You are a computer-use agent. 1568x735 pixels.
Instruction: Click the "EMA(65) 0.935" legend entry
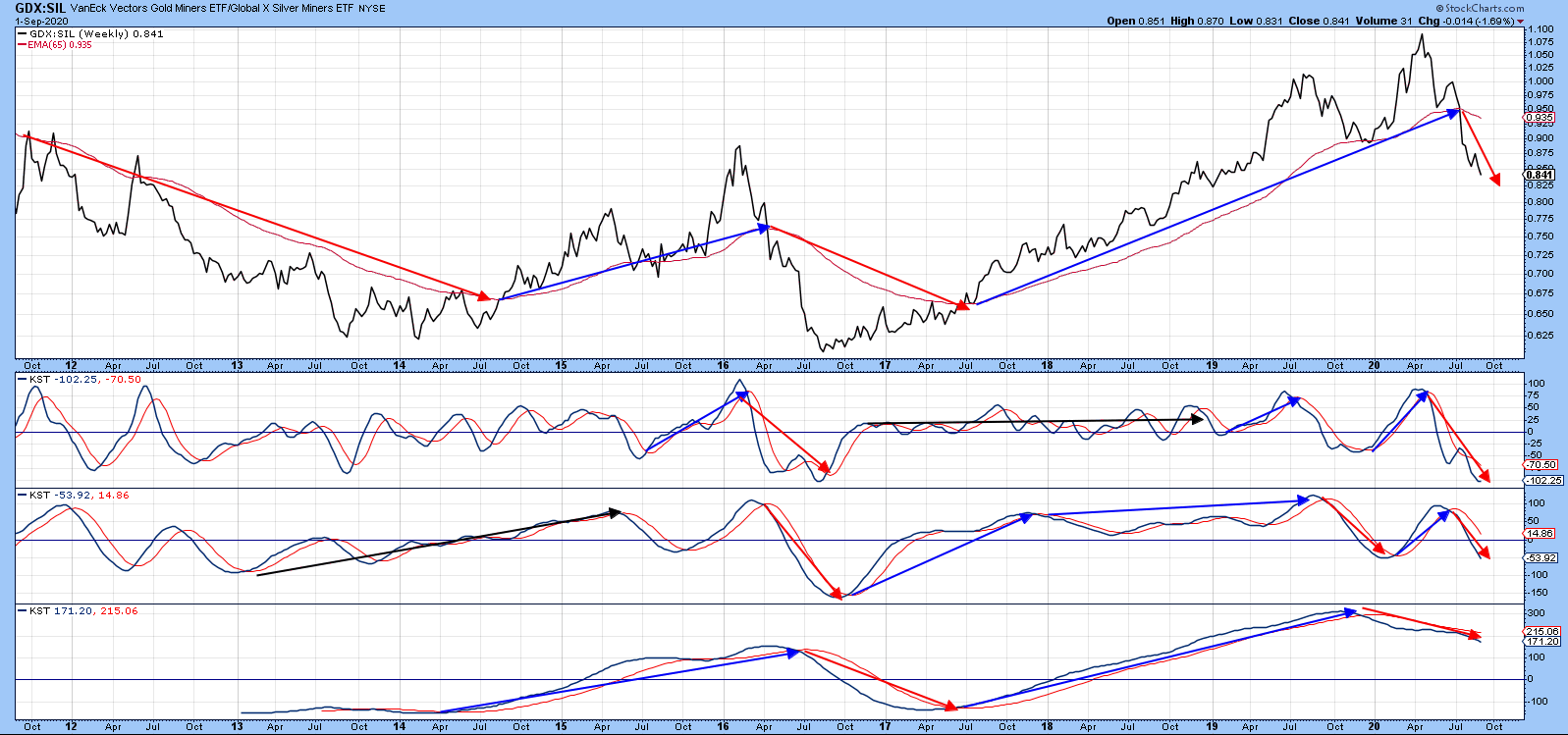60,45
